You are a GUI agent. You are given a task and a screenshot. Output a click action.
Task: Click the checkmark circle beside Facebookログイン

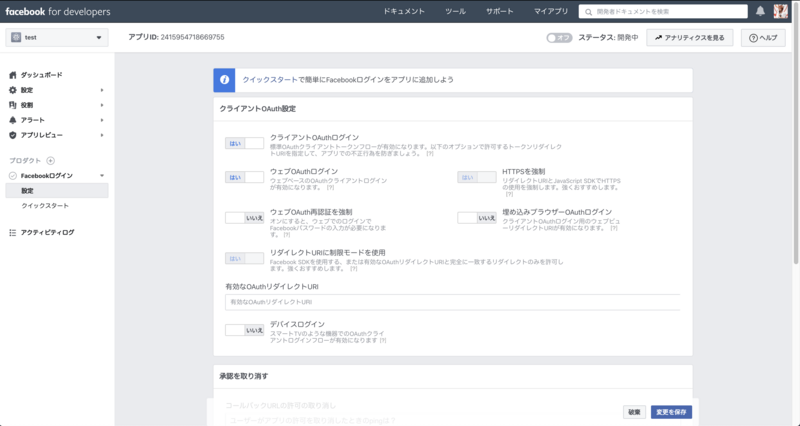[13, 176]
